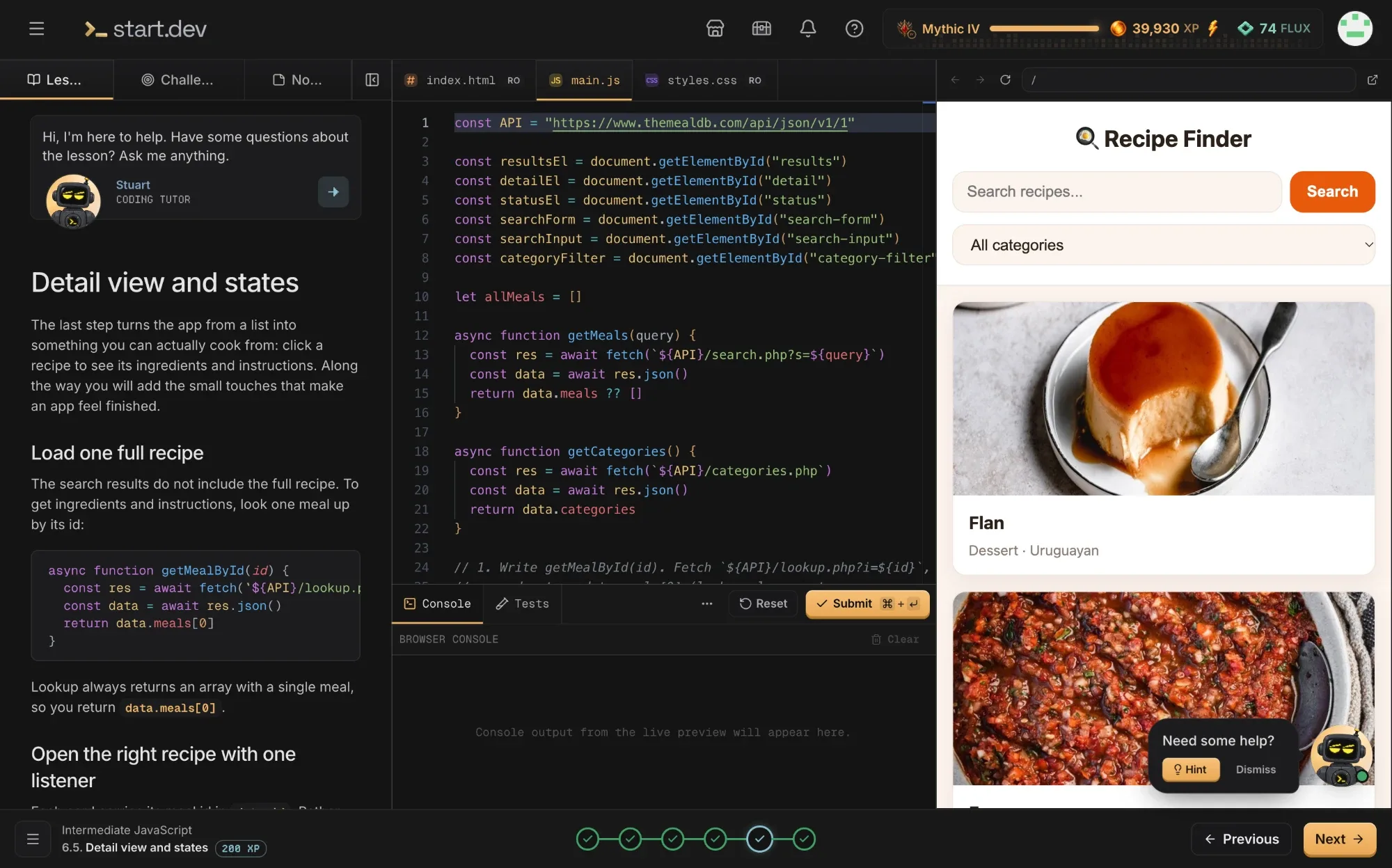The height and width of the screenshot is (868, 1392).
Task: Clear the browser console
Action: [x=895, y=639]
